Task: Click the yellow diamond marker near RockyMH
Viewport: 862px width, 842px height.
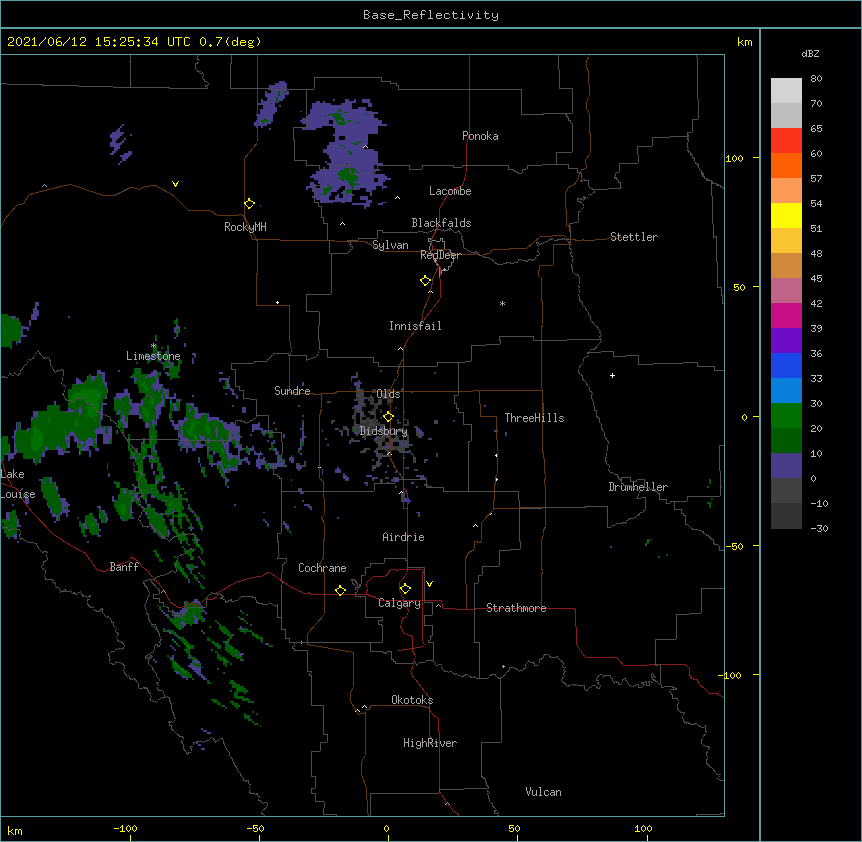Action: point(250,204)
